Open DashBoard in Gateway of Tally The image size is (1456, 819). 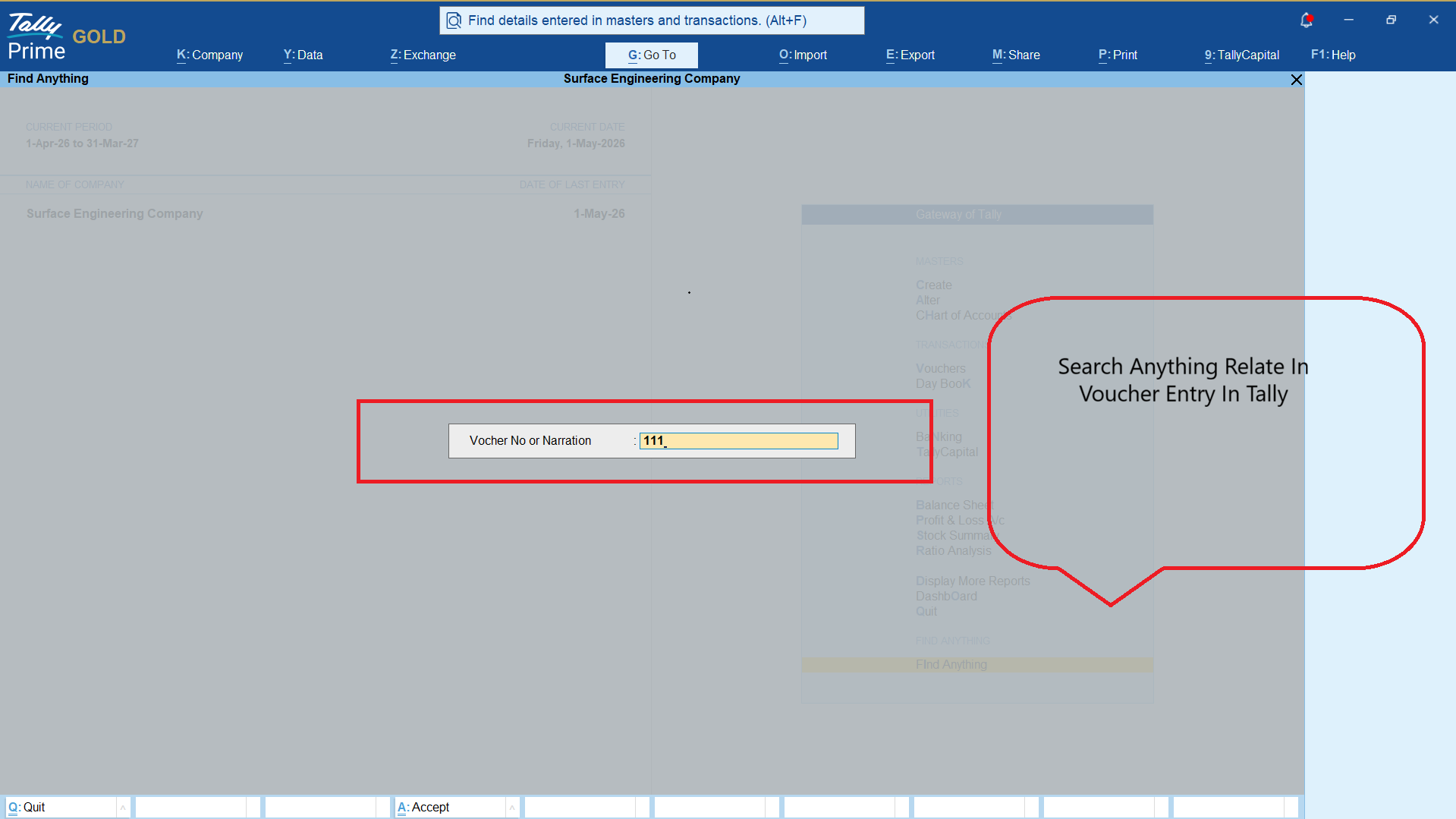(x=946, y=597)
